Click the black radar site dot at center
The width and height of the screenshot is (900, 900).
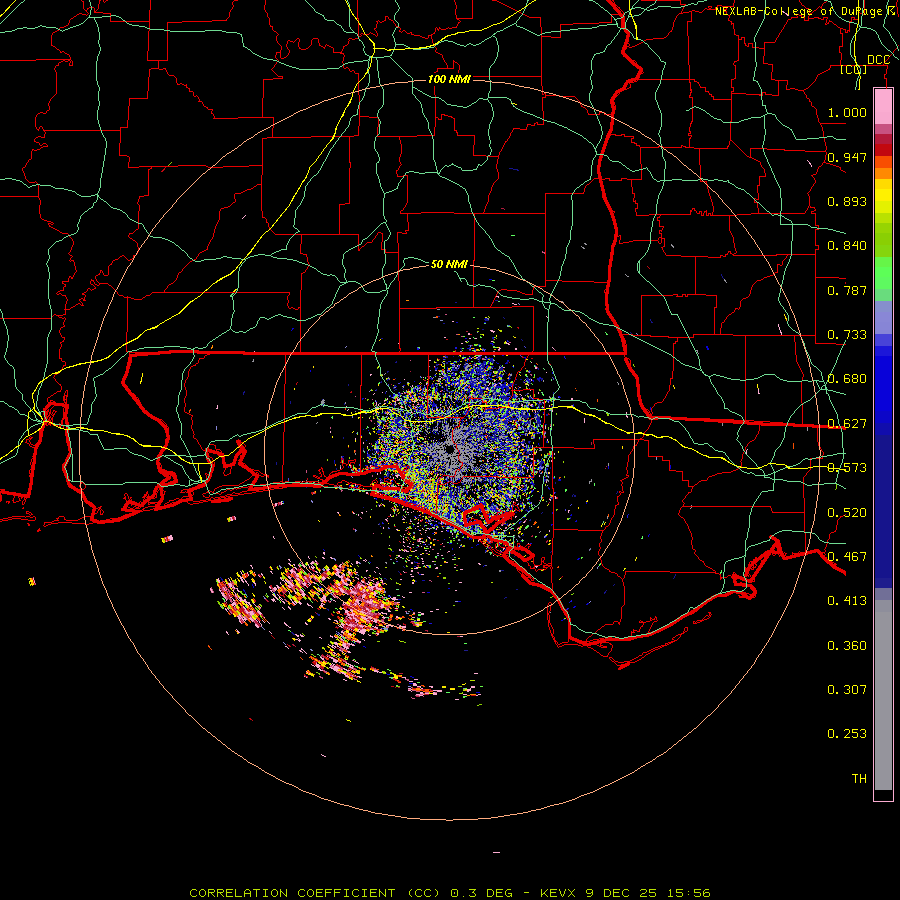point(449,449)
